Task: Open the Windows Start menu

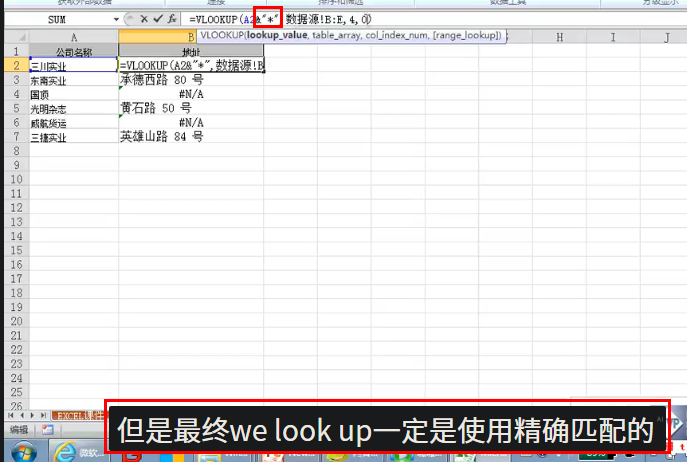Action: [21, 452]
